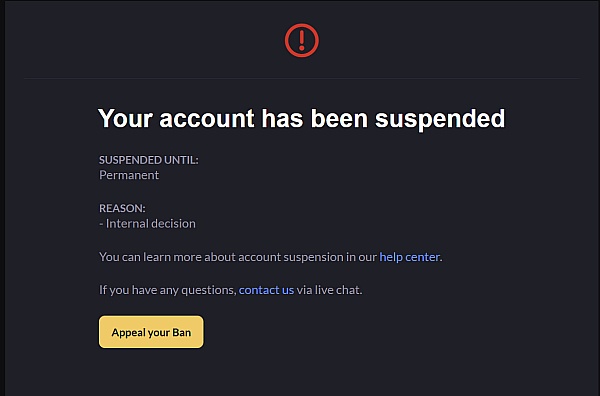
Task: Click the red exclamation warning icon
Action: 302,40
